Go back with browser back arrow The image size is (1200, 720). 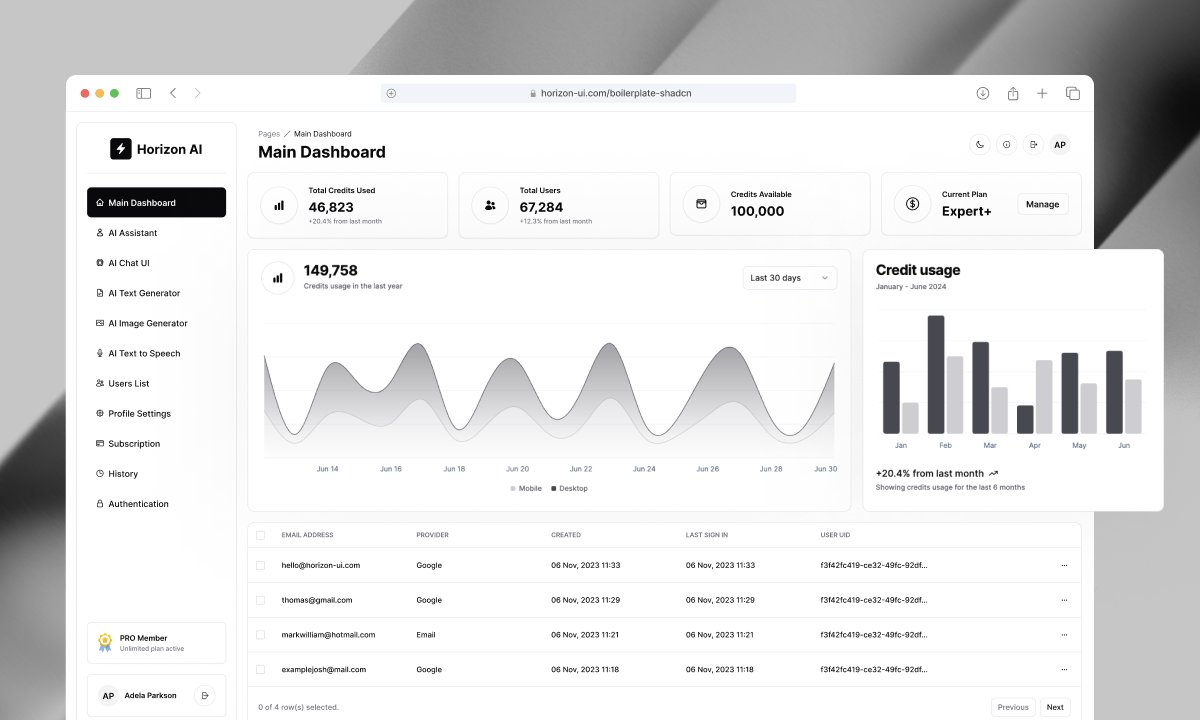(x=173, y=93)
